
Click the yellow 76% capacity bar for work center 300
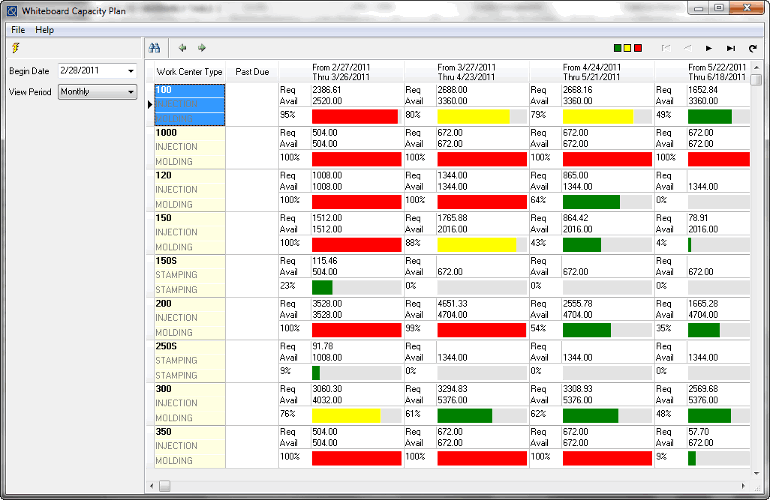pos(345,415)
